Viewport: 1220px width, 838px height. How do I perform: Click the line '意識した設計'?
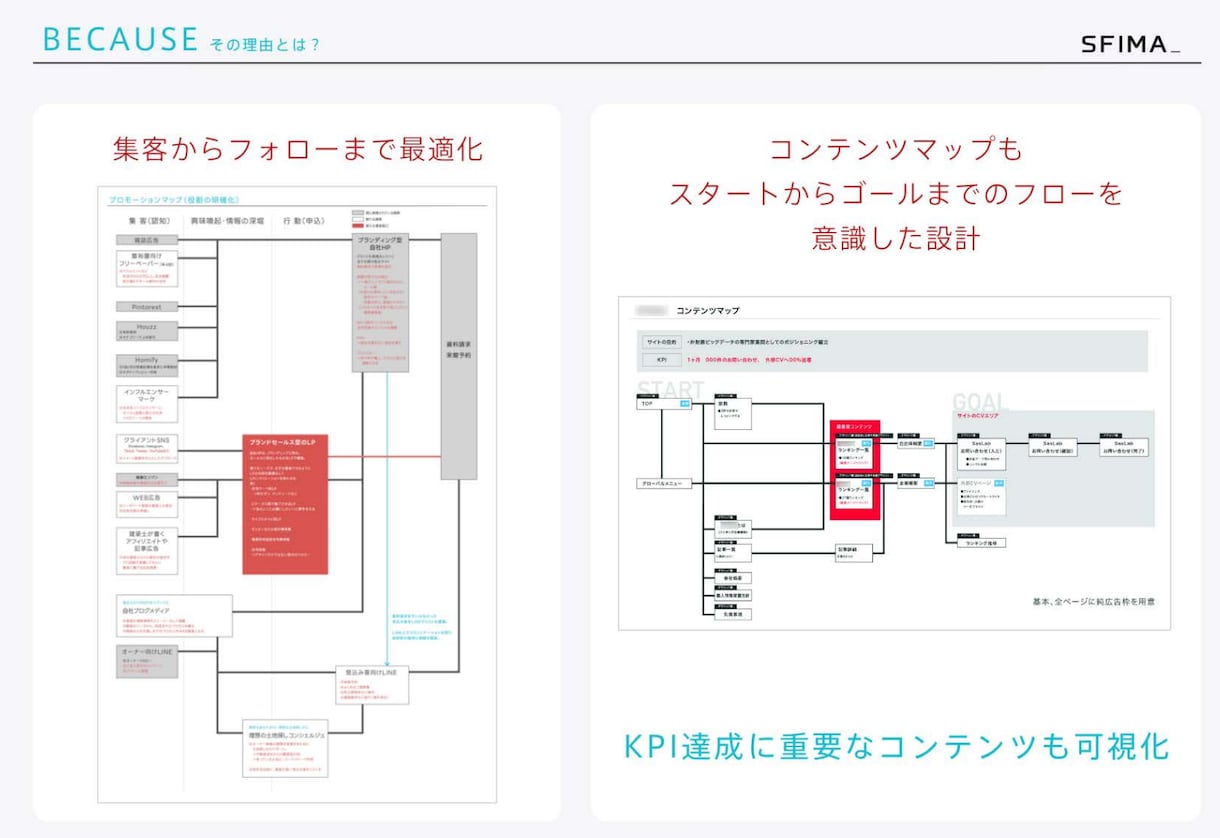[896, 238]
